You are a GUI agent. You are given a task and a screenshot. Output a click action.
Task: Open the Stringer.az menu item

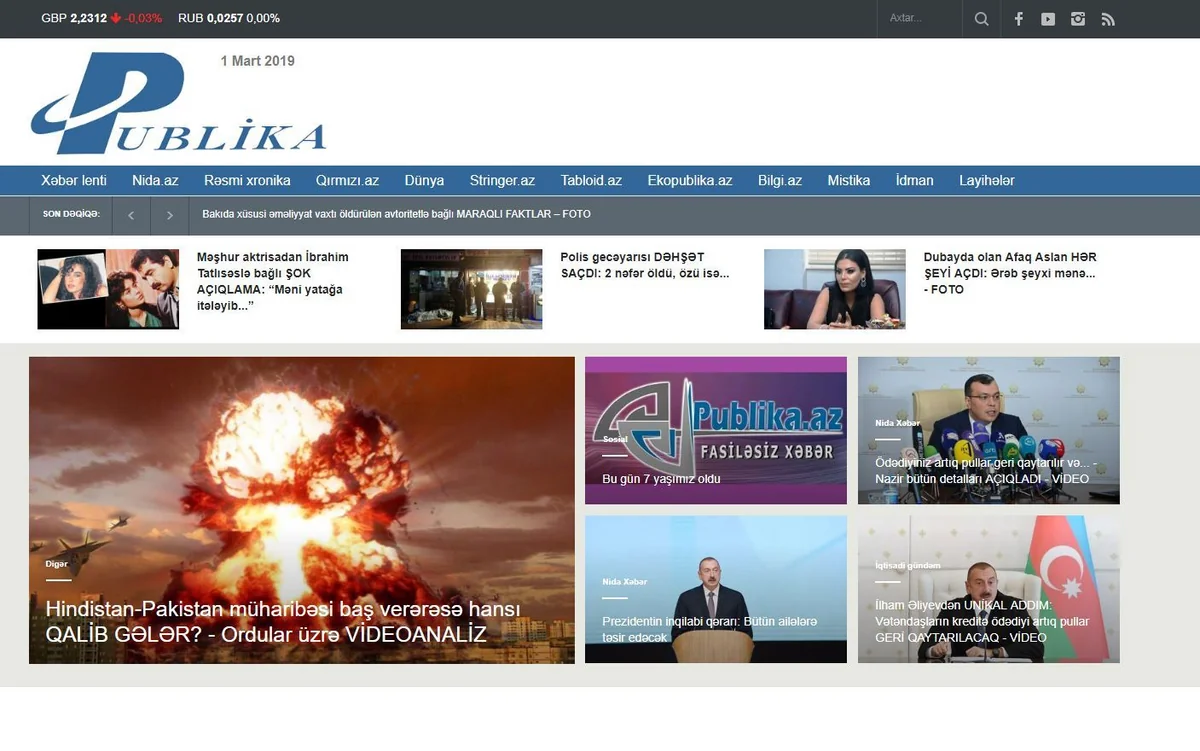502,181
